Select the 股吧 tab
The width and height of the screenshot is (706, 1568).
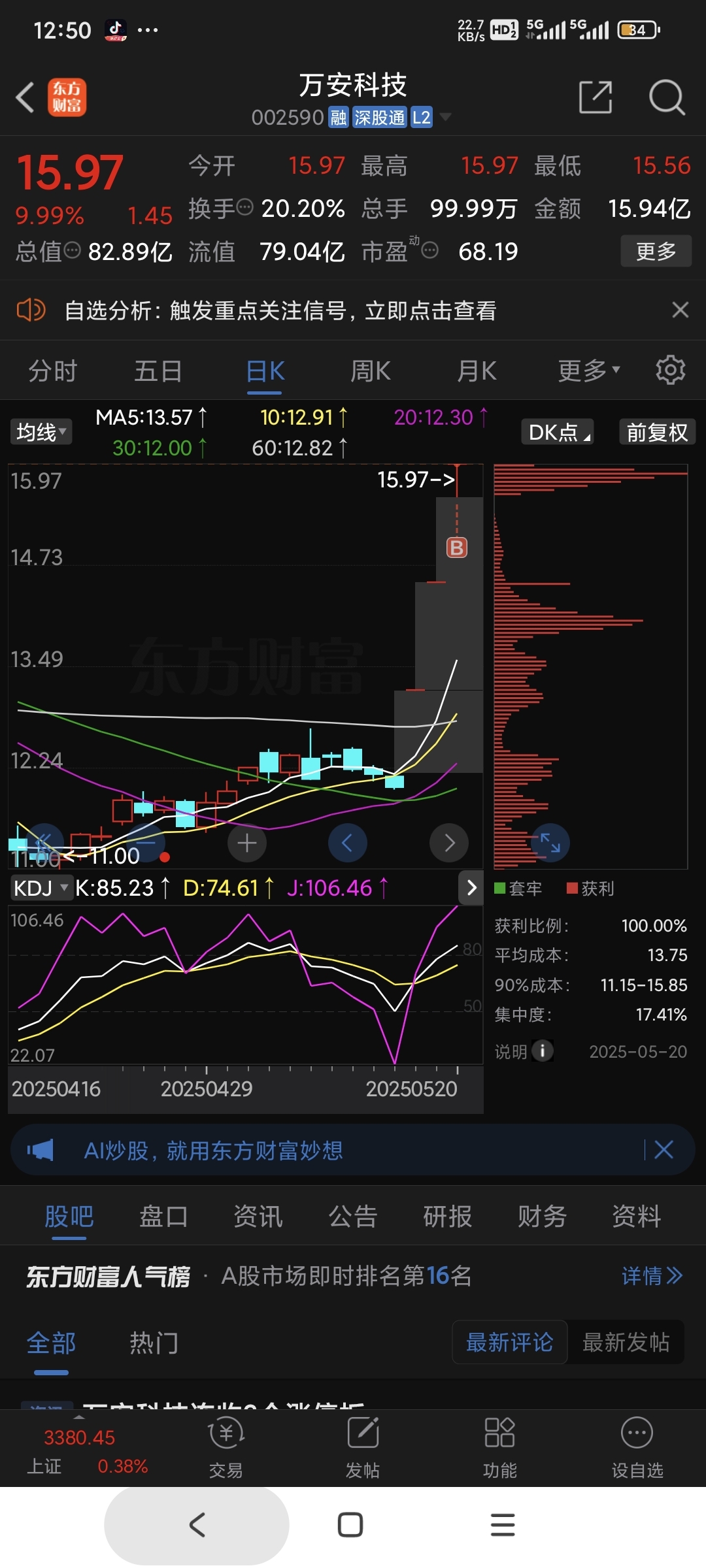pyautogui.click(x=69, y=1217)
